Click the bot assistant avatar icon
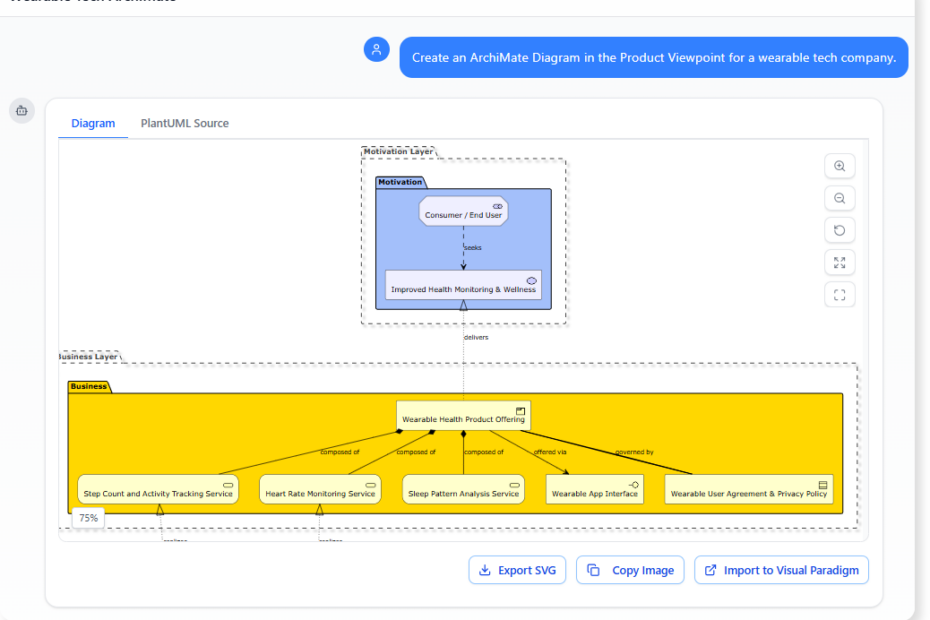The width and height of the screenshot is (930, 620). pos(22,111)
